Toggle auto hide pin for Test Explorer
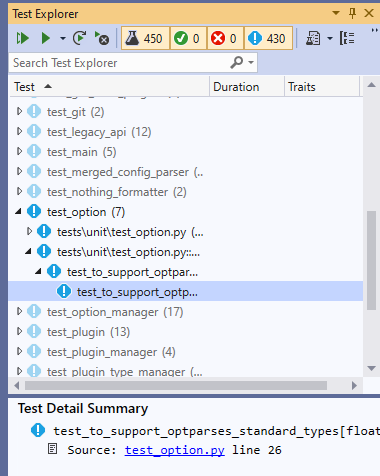This screenshot has height=476, width=380. pyautogui.click(x=352, y=13)
